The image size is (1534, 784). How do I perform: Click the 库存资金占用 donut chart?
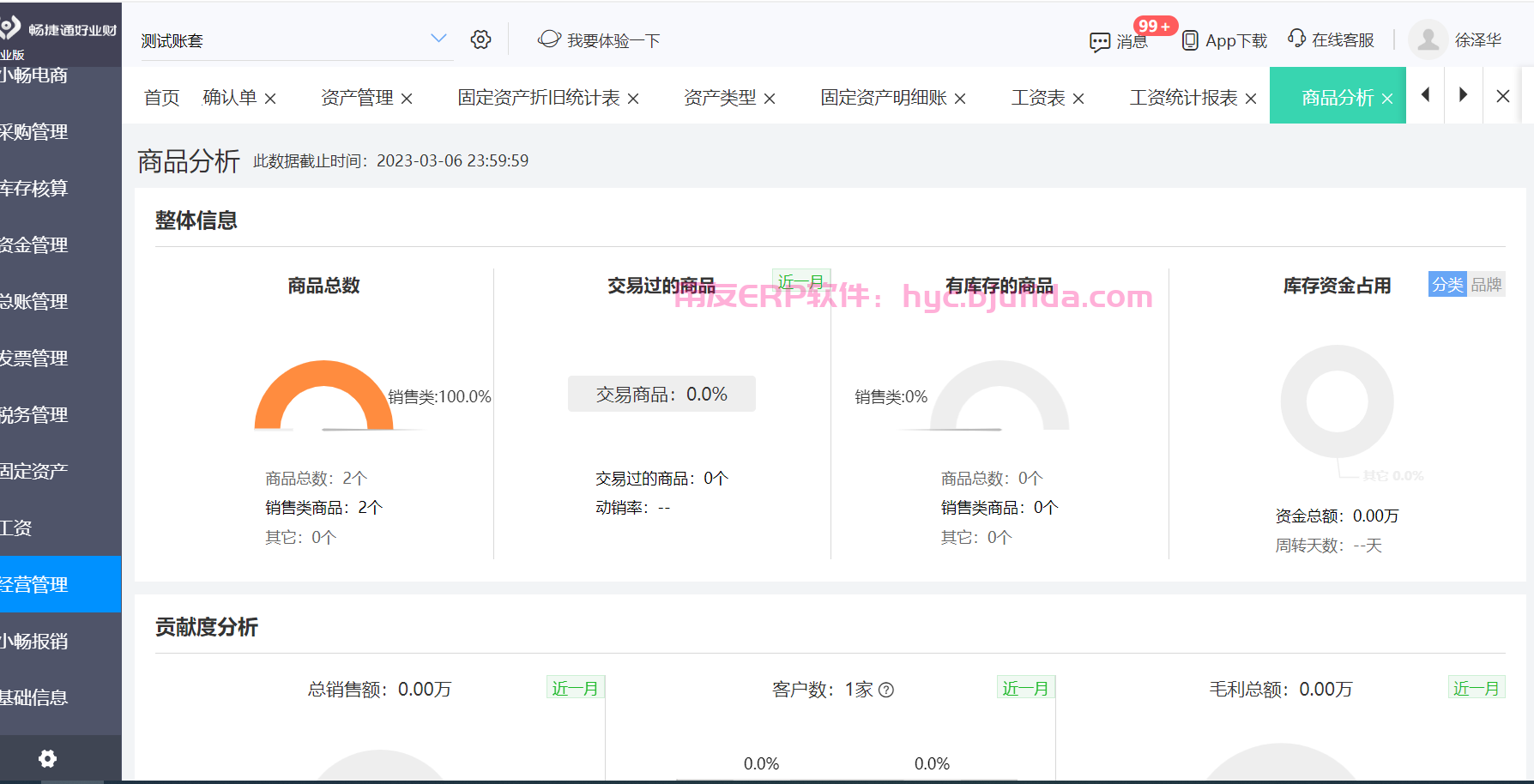[x=1337, y=401]
